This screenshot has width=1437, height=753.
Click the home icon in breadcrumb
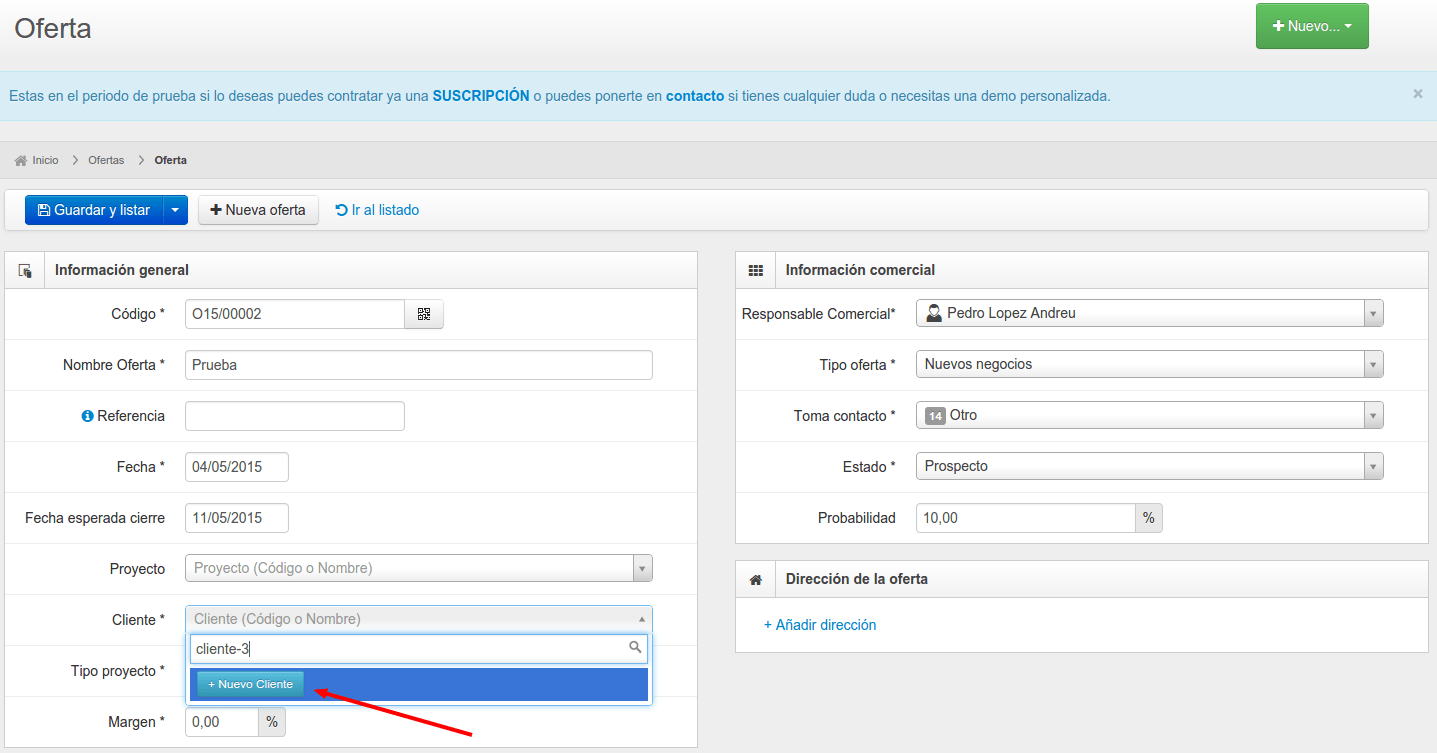[x=20, y=160]
